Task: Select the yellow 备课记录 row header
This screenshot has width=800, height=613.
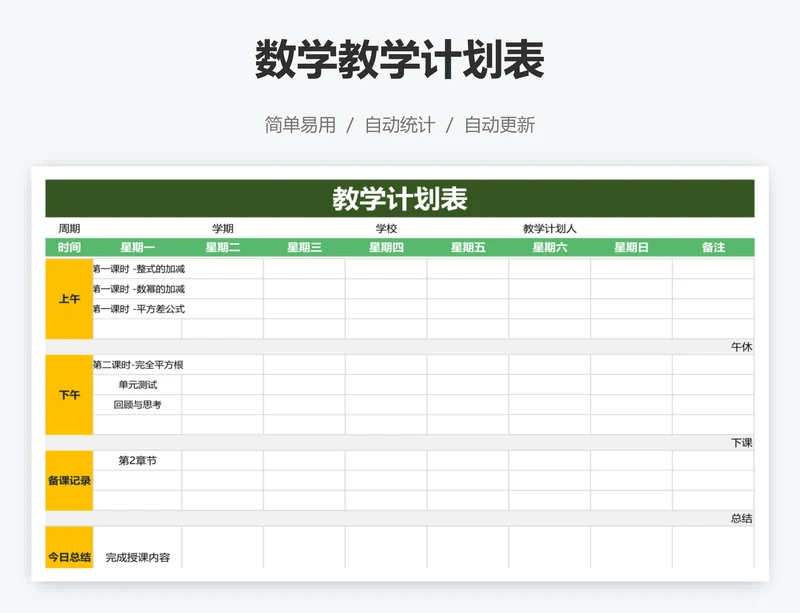Action: pyautogui.click(x=69, y=481)
